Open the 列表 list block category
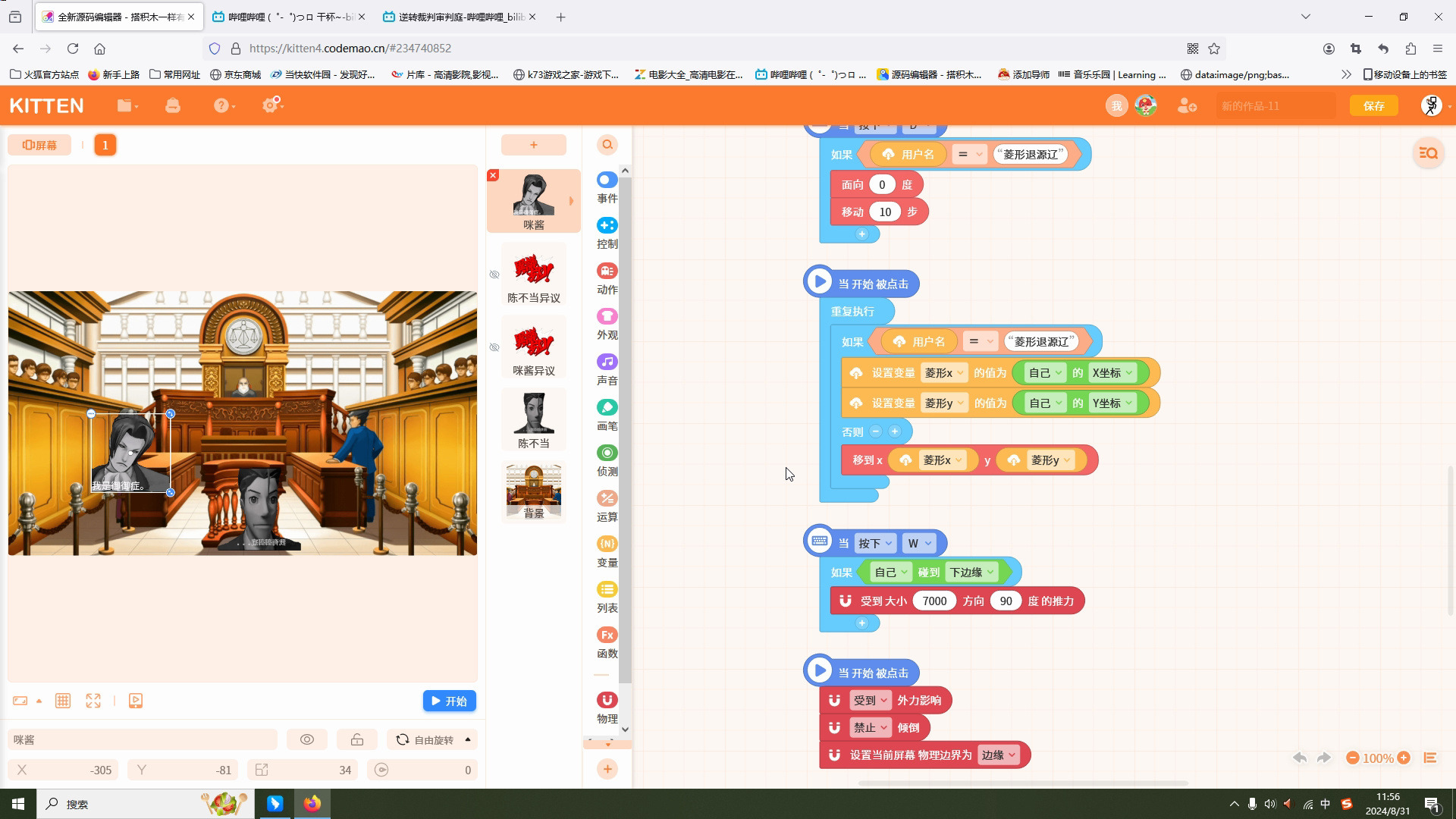1456x819 pixels. tap(607, 597)
